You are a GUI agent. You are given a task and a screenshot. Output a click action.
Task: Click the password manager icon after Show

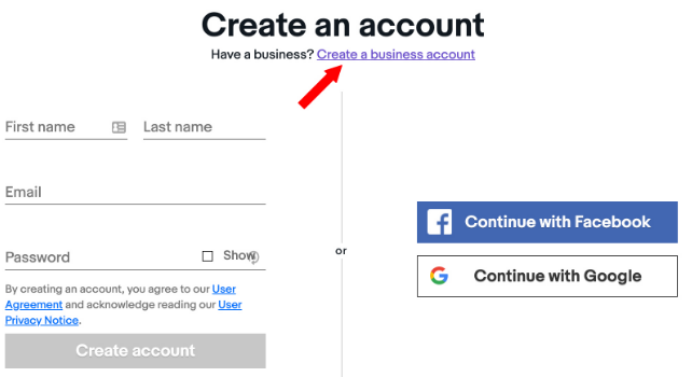coord(255,257)
